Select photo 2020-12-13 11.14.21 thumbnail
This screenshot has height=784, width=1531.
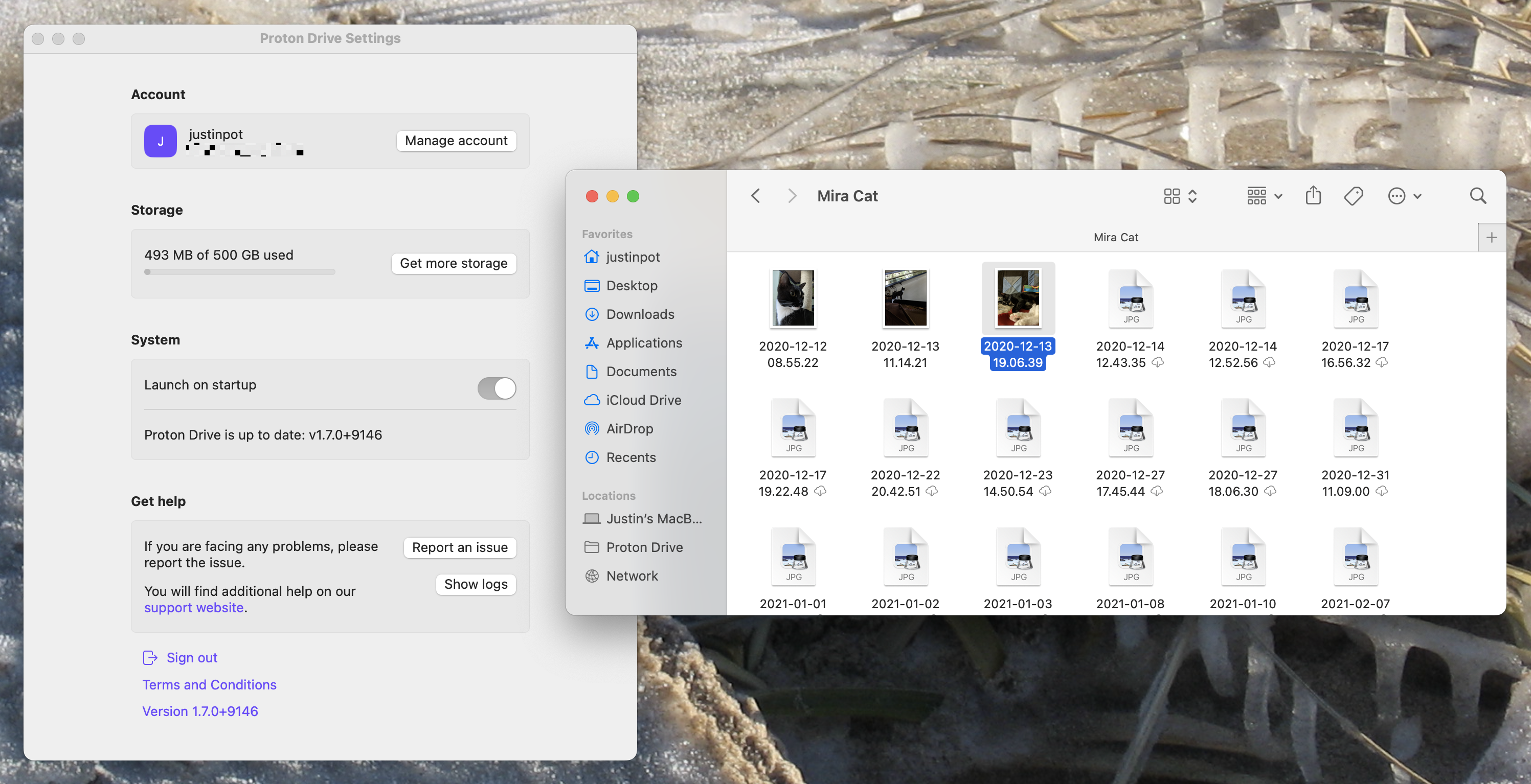coord(905,297)
